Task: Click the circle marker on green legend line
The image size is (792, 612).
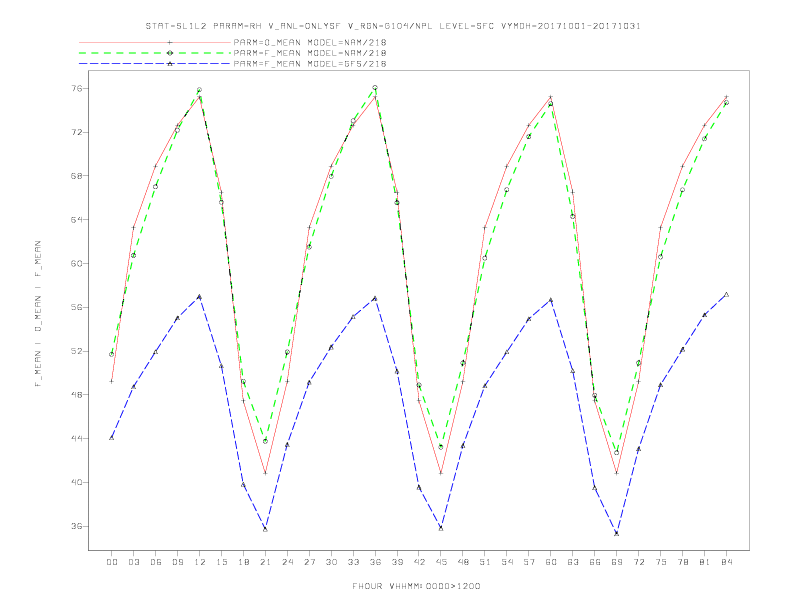Action: pyautogui.click(x=170, y=53)
